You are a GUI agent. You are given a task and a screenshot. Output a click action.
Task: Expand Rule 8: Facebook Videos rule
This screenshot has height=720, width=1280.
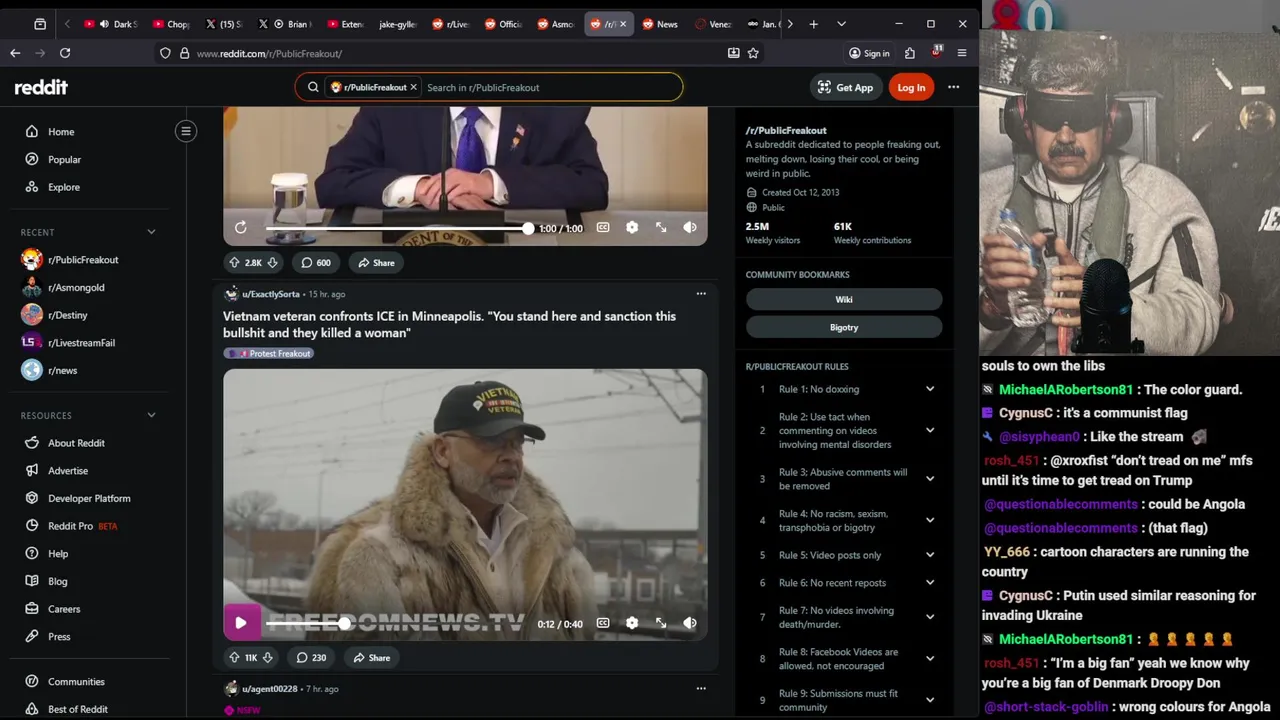(x=845, y=659)
